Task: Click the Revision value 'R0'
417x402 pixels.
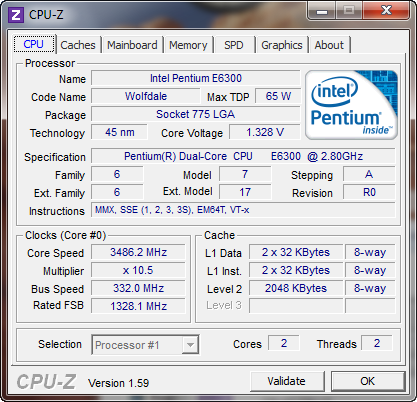Action: coord(369,192)
